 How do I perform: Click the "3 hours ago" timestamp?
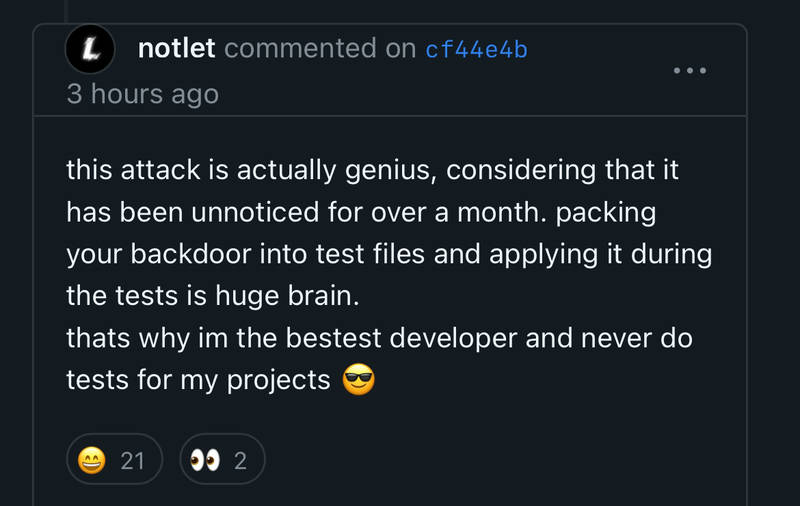[143, 94]
